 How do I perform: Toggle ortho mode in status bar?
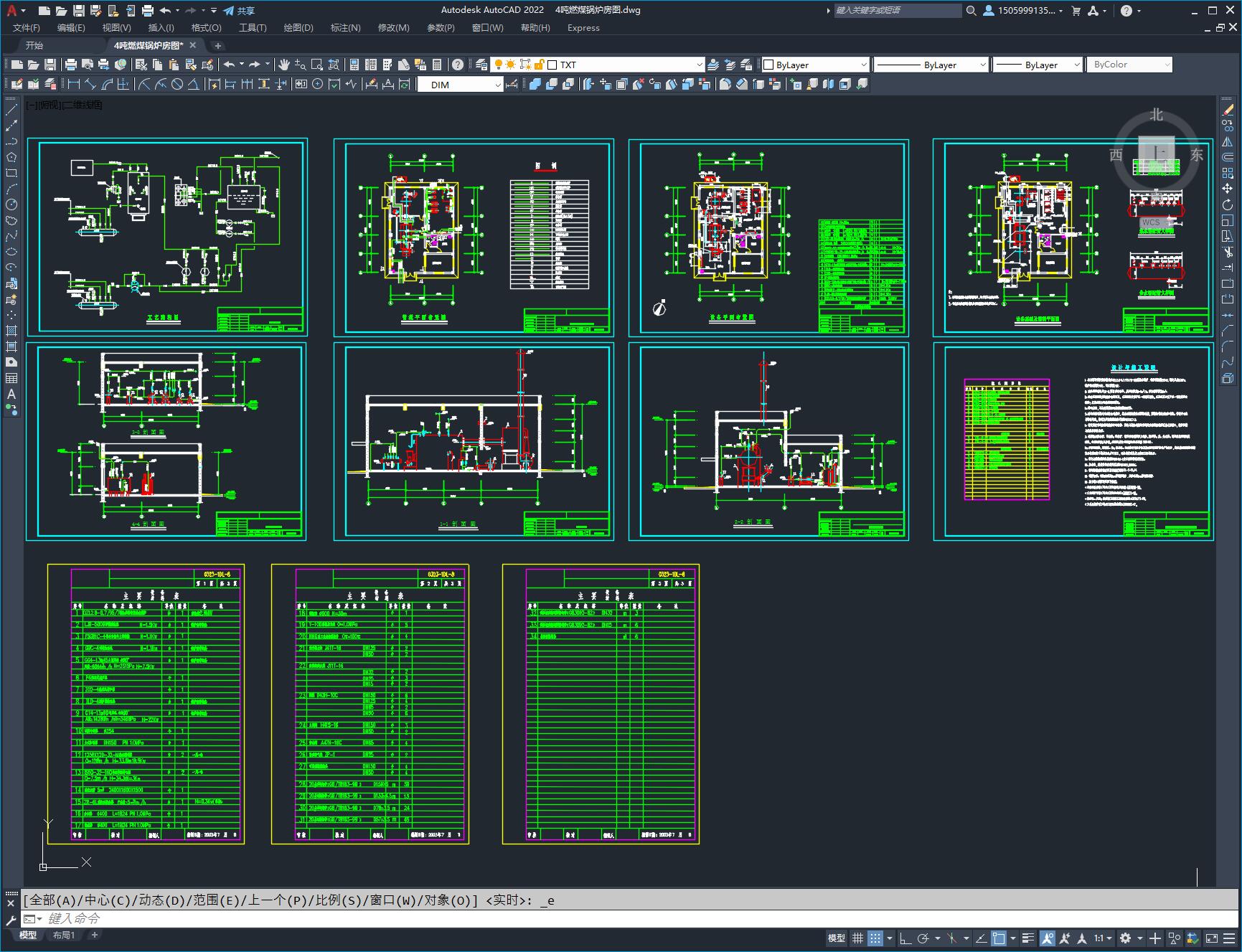[905, 938]
